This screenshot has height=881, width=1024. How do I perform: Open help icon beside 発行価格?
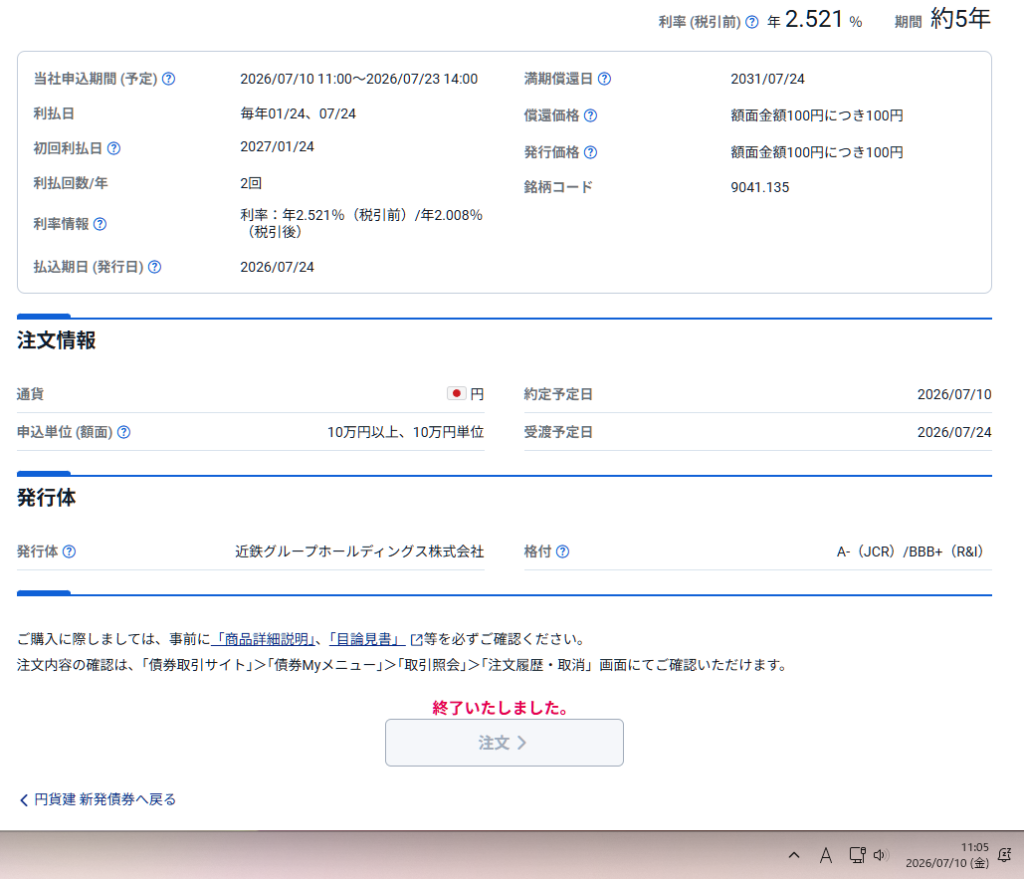point(590,152)
